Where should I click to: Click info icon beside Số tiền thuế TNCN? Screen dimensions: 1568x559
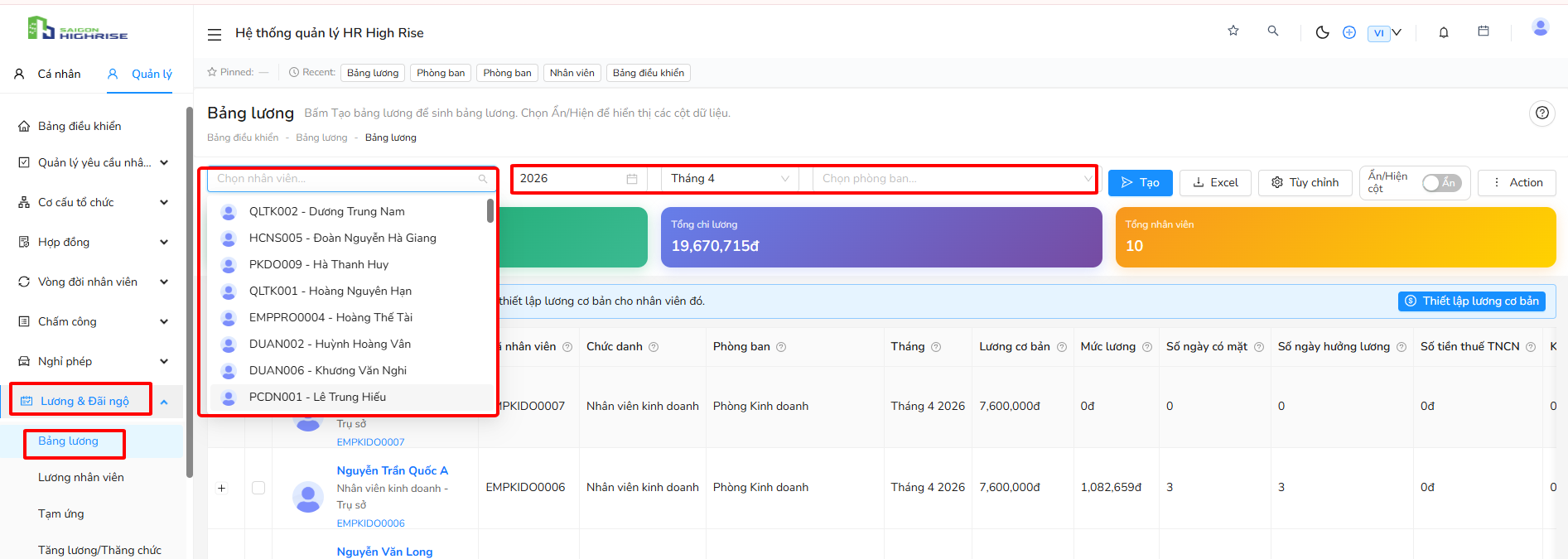point(1531,347)
